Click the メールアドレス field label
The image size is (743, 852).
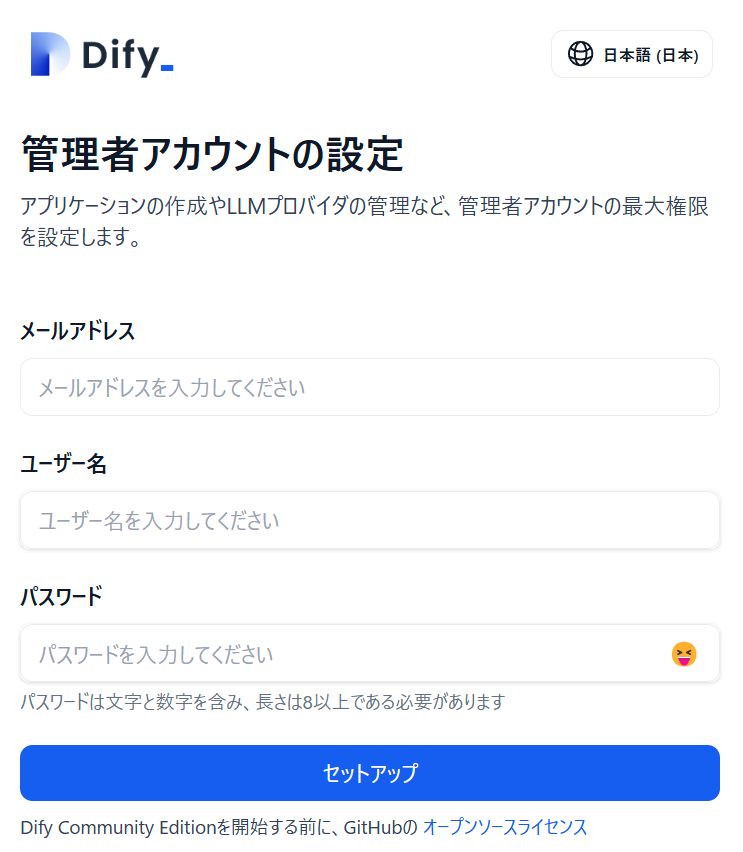[x=78, y=331]
